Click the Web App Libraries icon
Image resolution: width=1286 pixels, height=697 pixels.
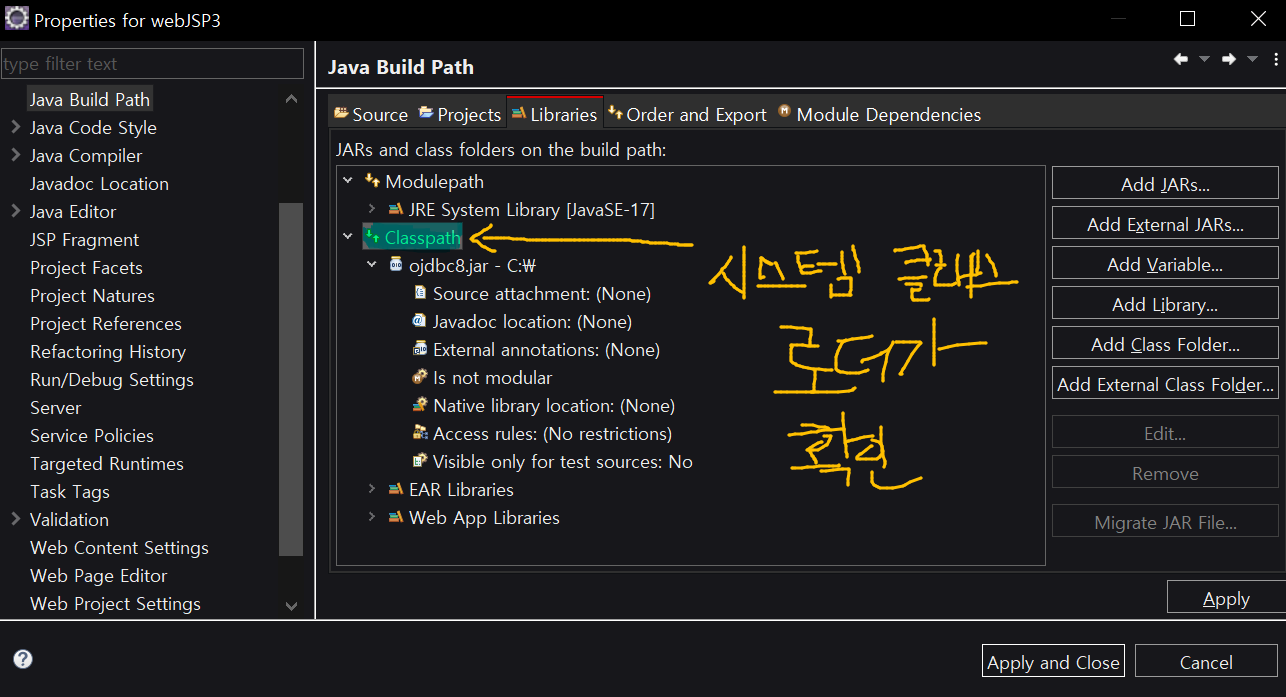396,517
